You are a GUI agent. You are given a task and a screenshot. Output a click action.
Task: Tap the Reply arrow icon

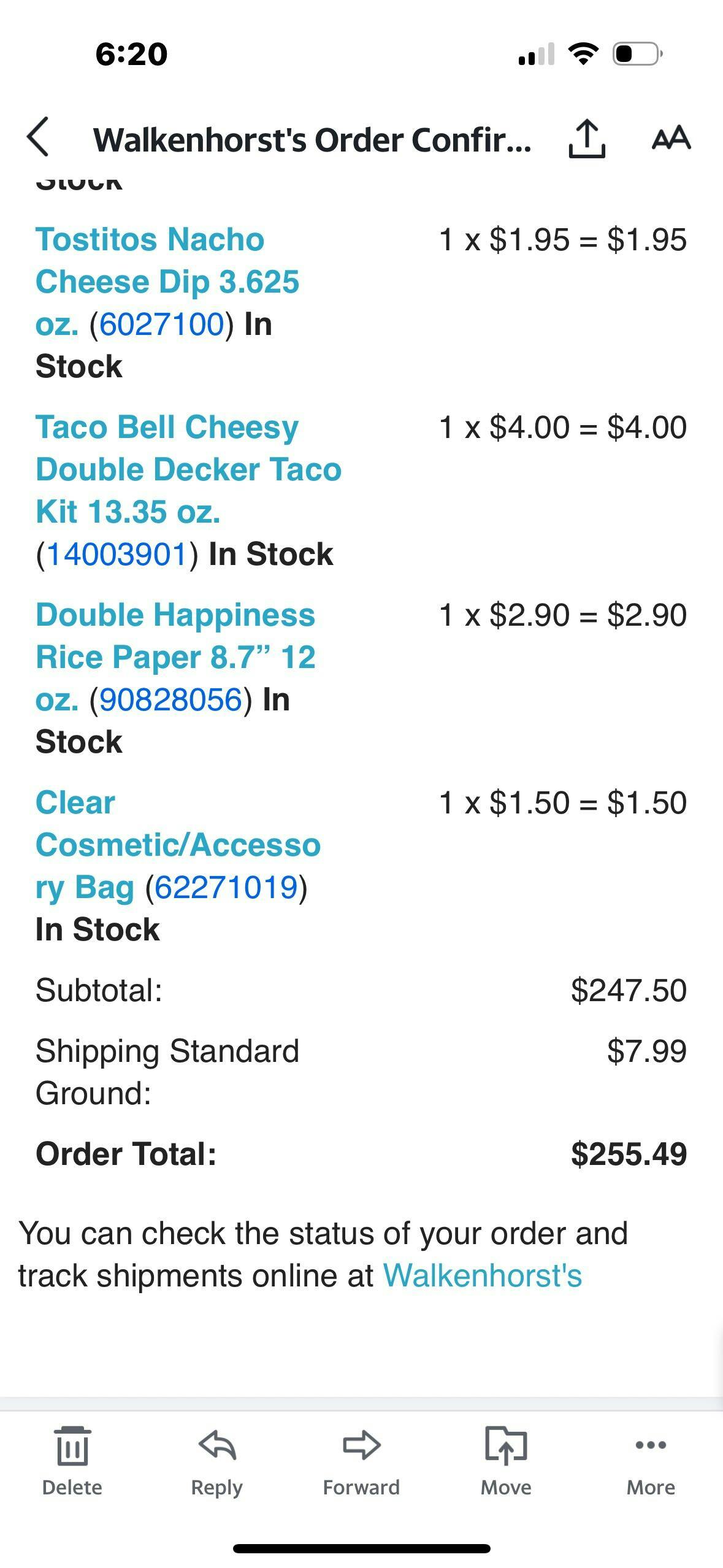click(217, 1445)
